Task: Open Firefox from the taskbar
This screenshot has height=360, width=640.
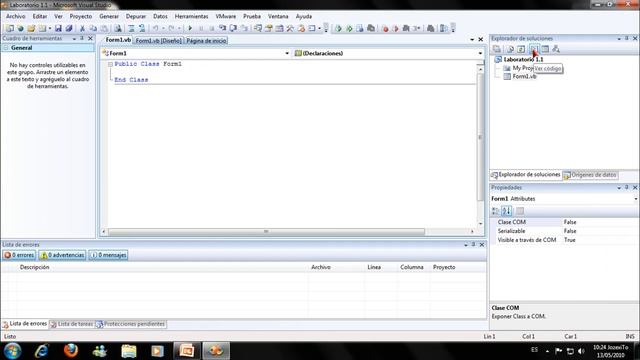Action: pos(71,351)
